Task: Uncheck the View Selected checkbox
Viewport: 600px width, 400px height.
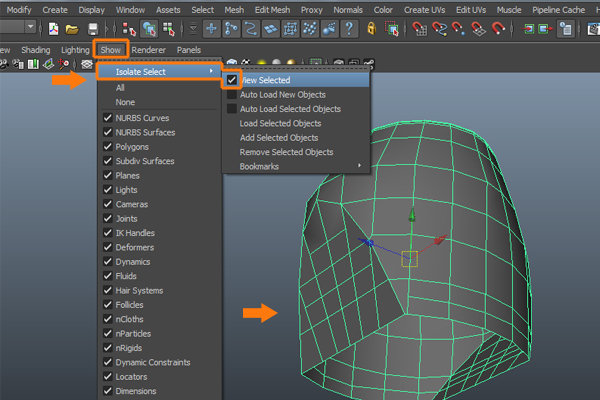Action: tap(232, 80)
